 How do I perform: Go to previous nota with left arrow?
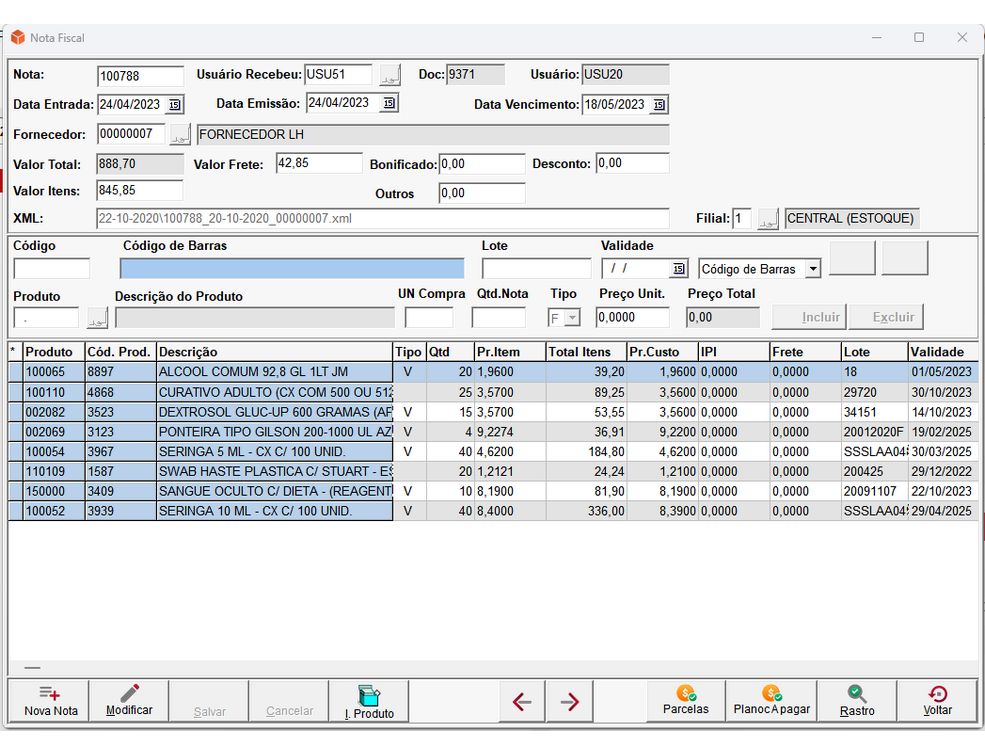[521, 702]
